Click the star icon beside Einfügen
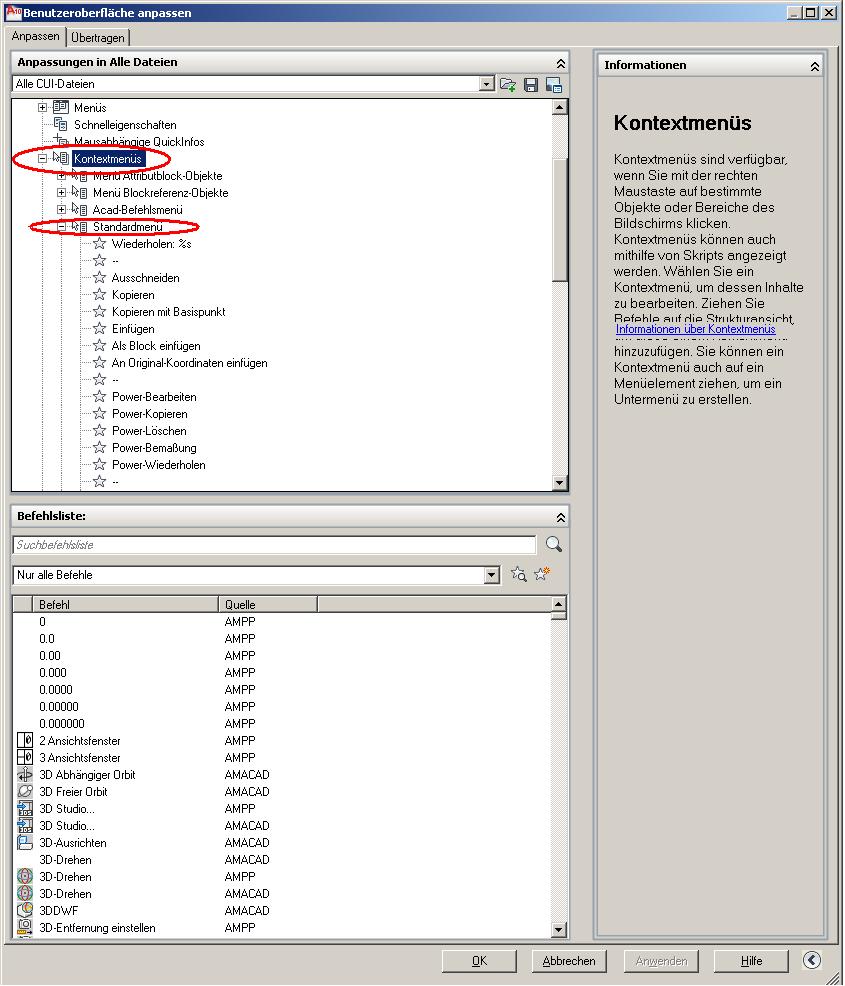 [x=99, y=328]
